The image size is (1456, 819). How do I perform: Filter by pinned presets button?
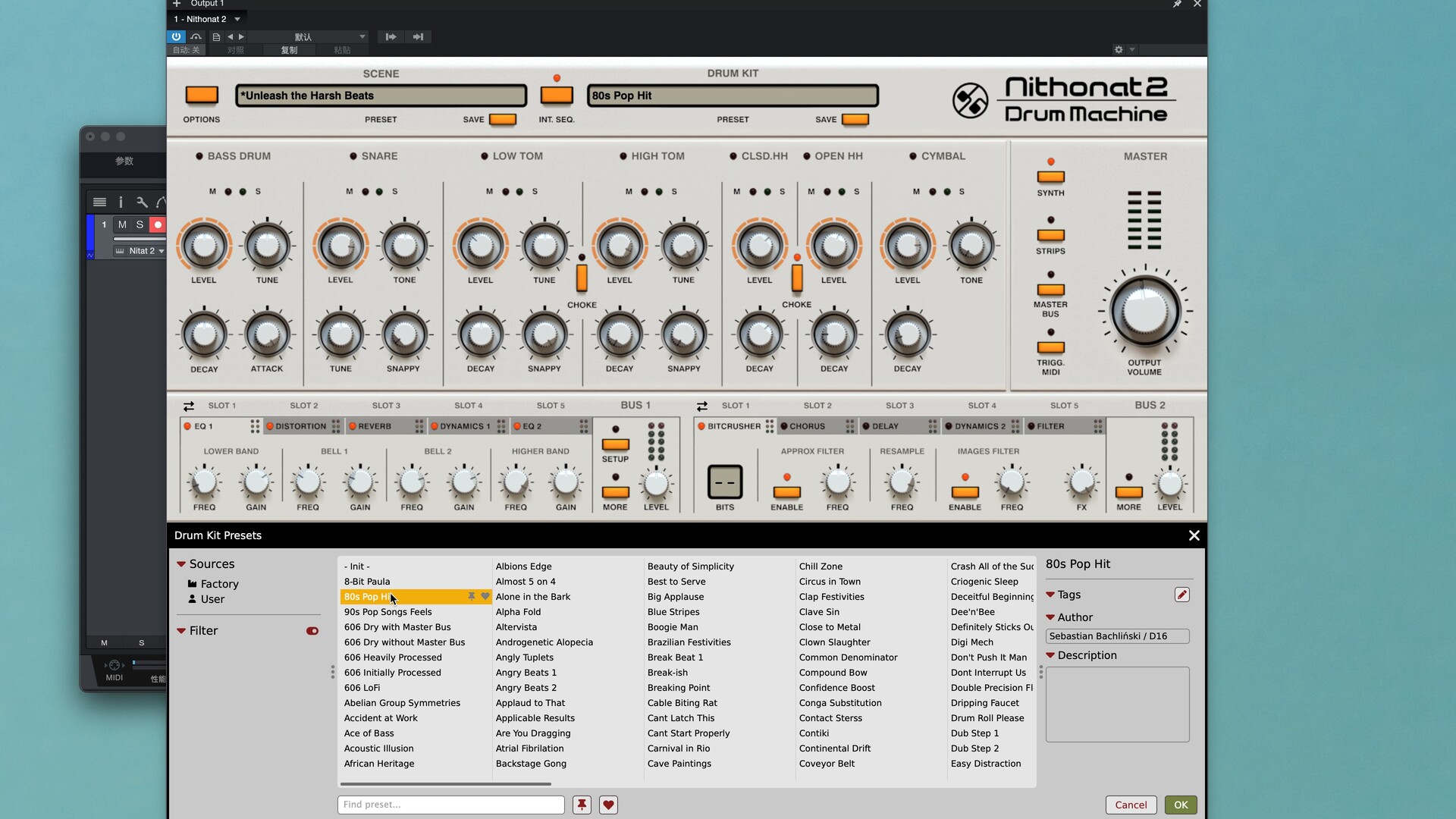point(582,805)
